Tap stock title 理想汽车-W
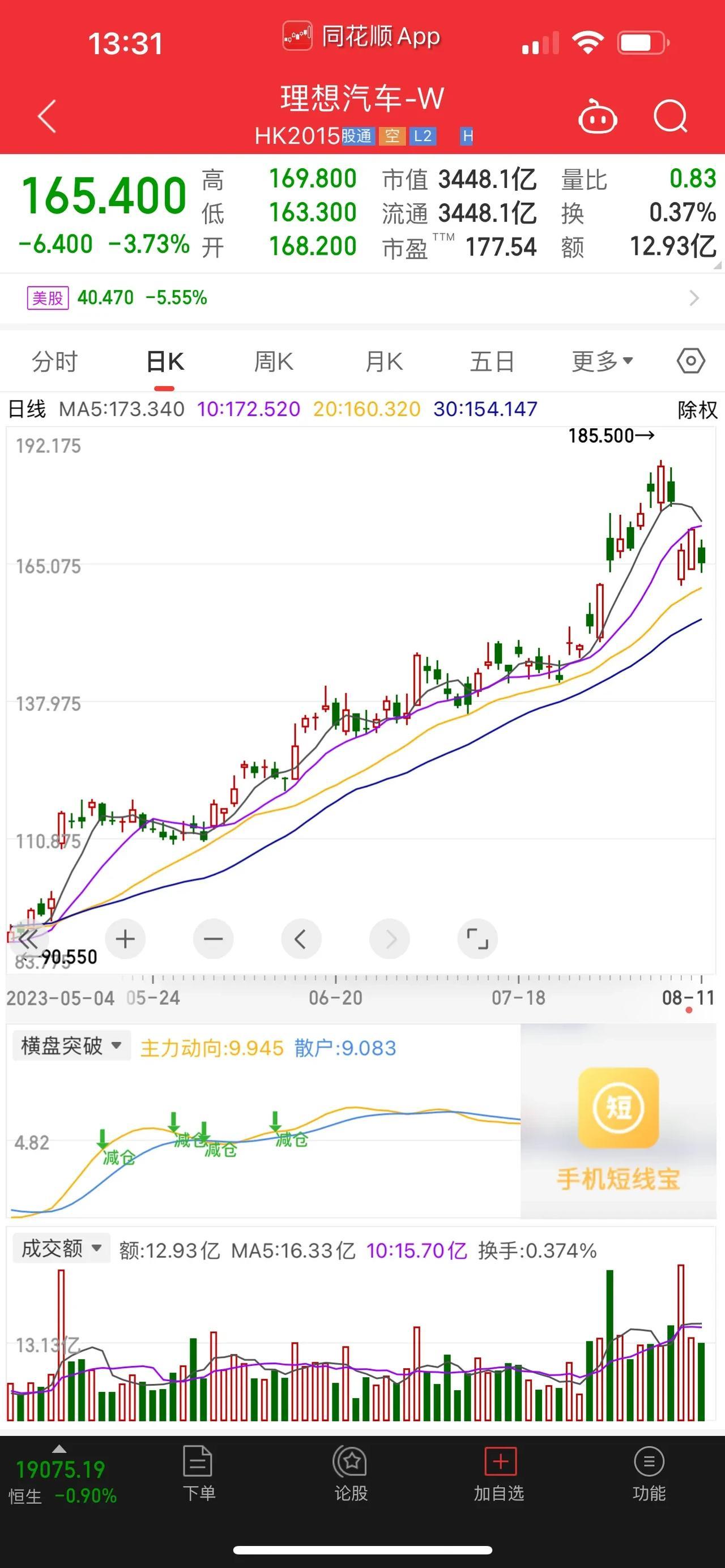 click(362, 99)
